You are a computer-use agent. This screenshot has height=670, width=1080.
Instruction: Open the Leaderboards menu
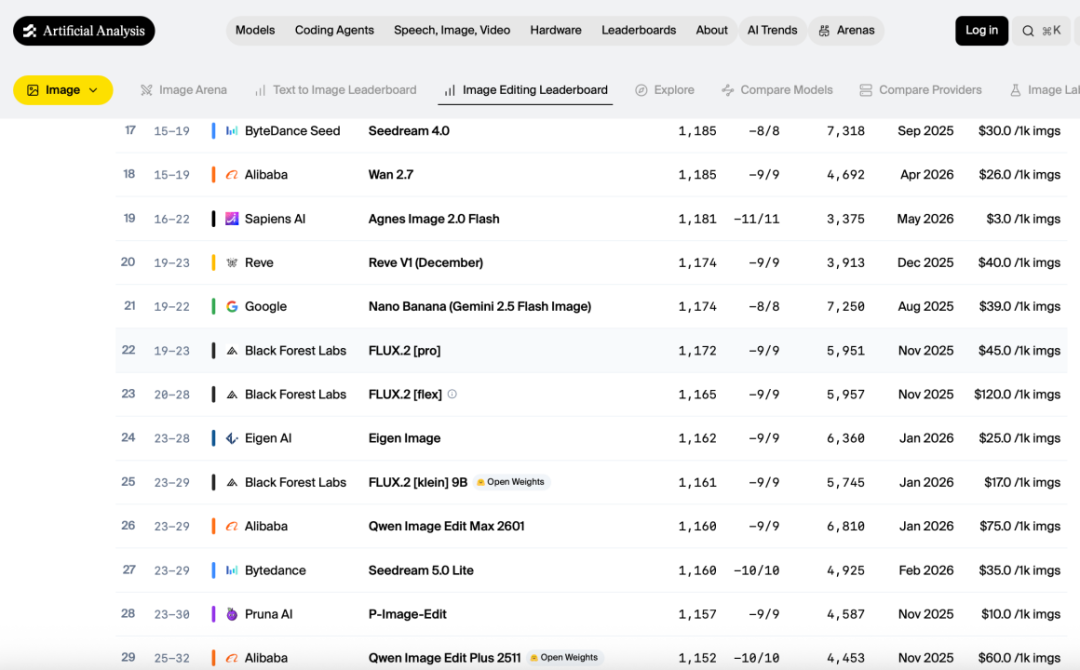(638, 30)
